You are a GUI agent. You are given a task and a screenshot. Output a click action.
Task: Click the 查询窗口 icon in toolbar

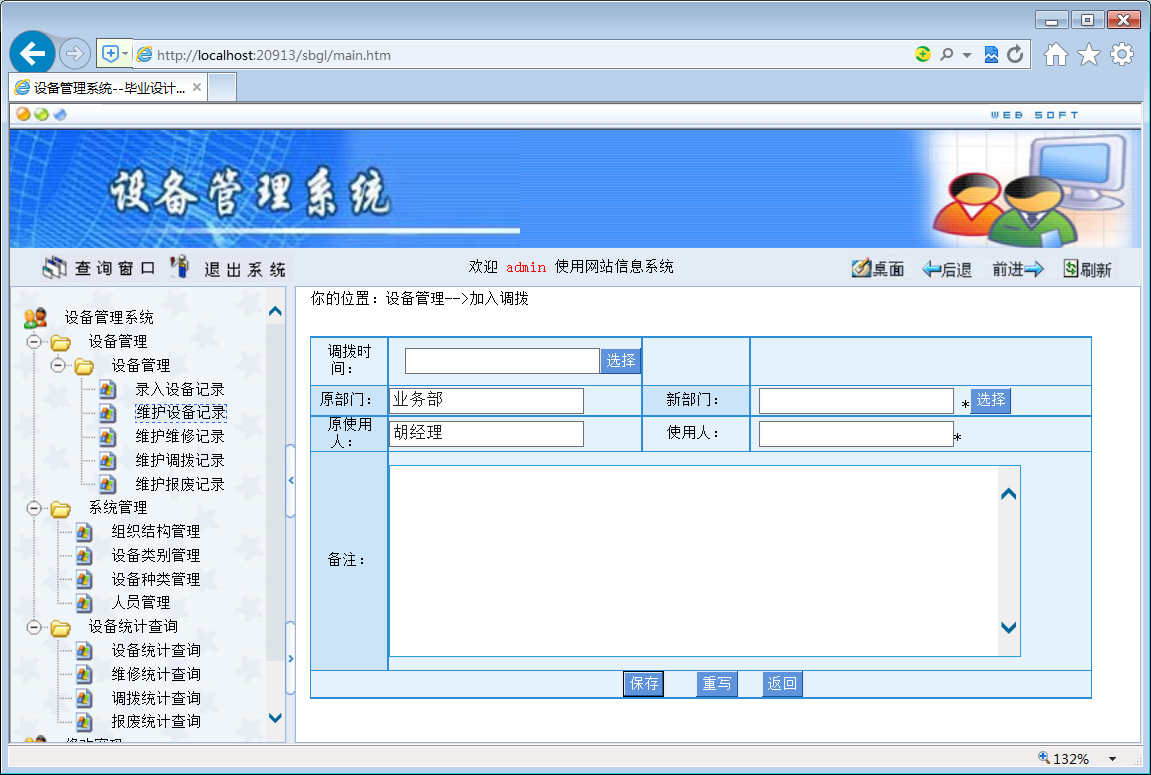[54, 268]
